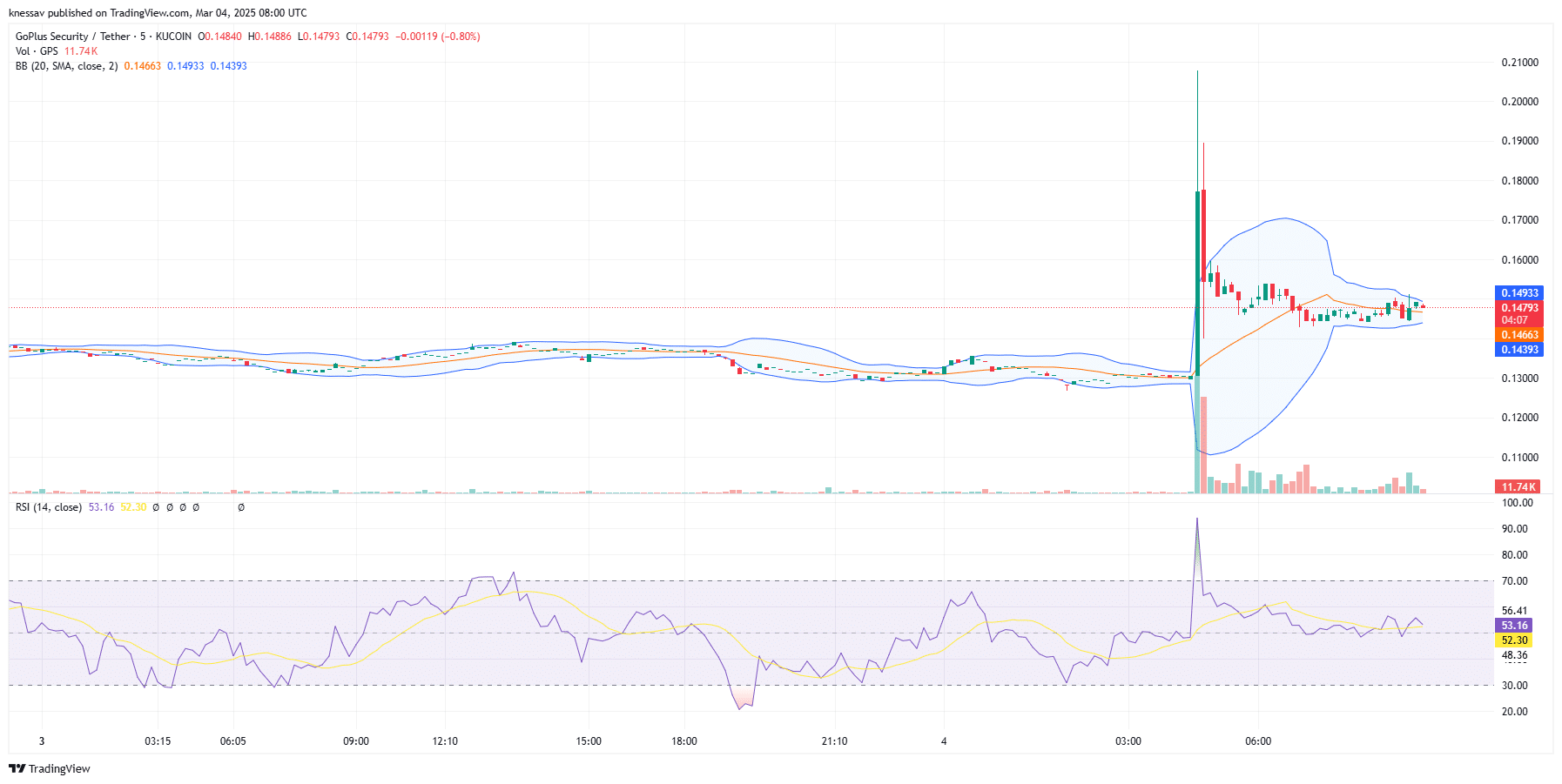Click the orange 0.14663 basis price tag
Image resolution: width=1562 pixels, height=784 pixels.
(x=1519, y=335)
